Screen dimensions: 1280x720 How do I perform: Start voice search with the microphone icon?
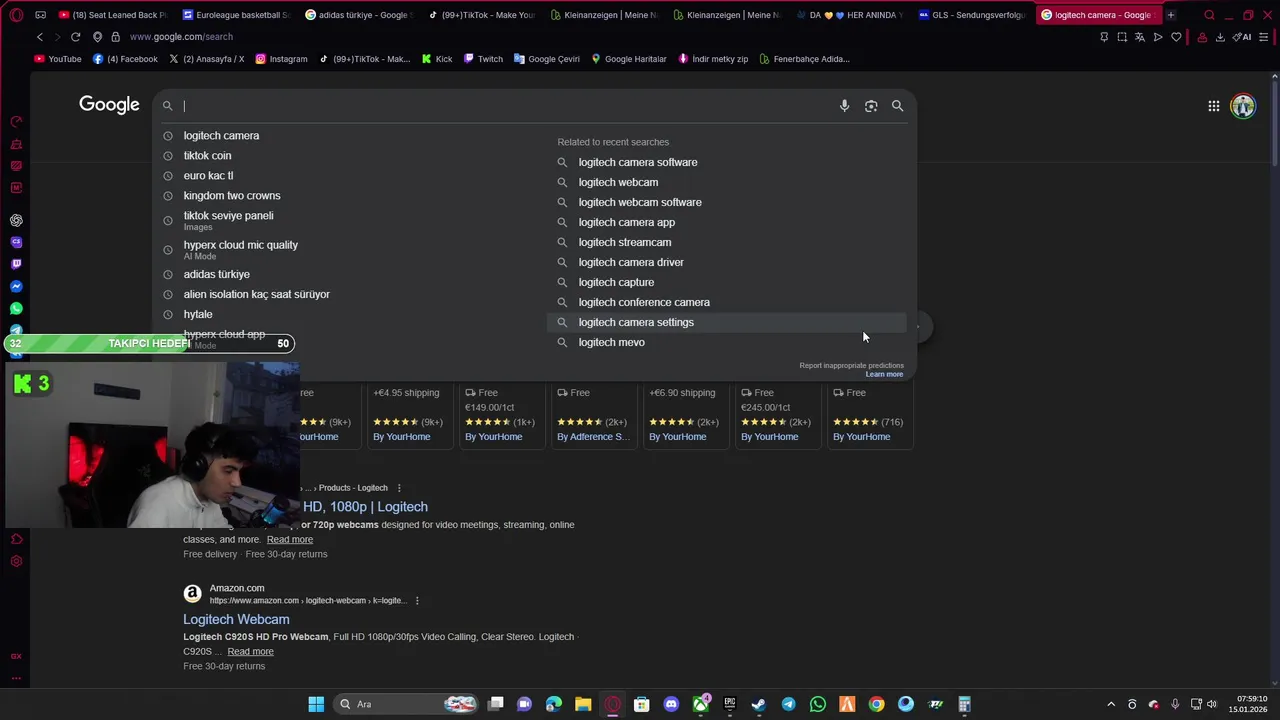pos(844,106)
